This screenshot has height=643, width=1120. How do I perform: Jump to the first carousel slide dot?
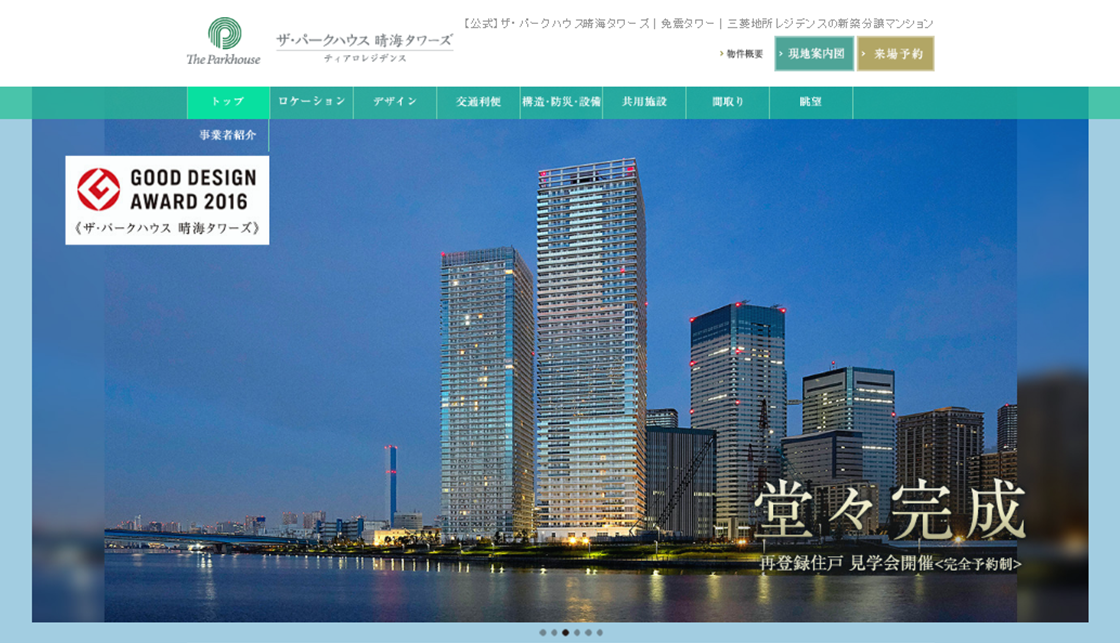542,633
